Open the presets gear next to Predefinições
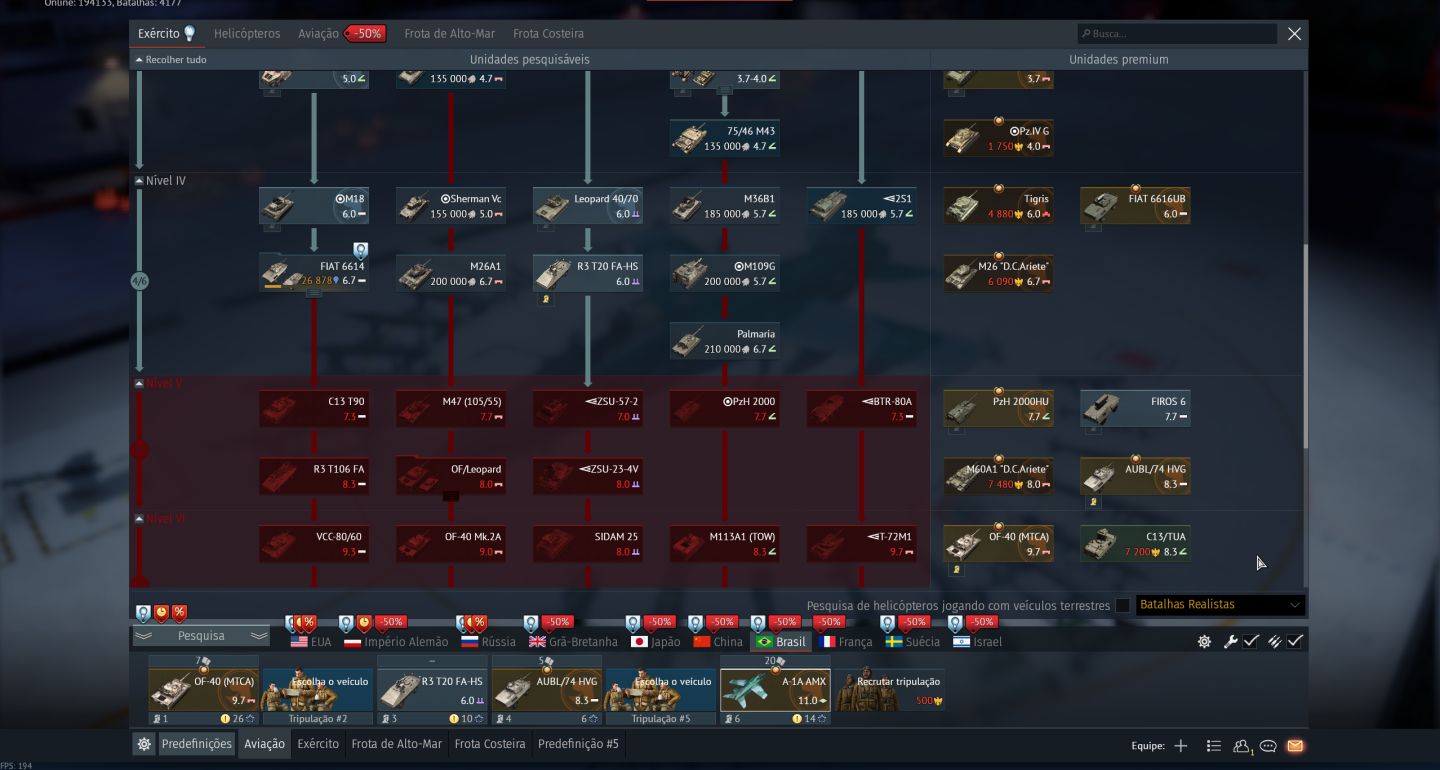This screenshot has height=770, width=1440. 144,744
